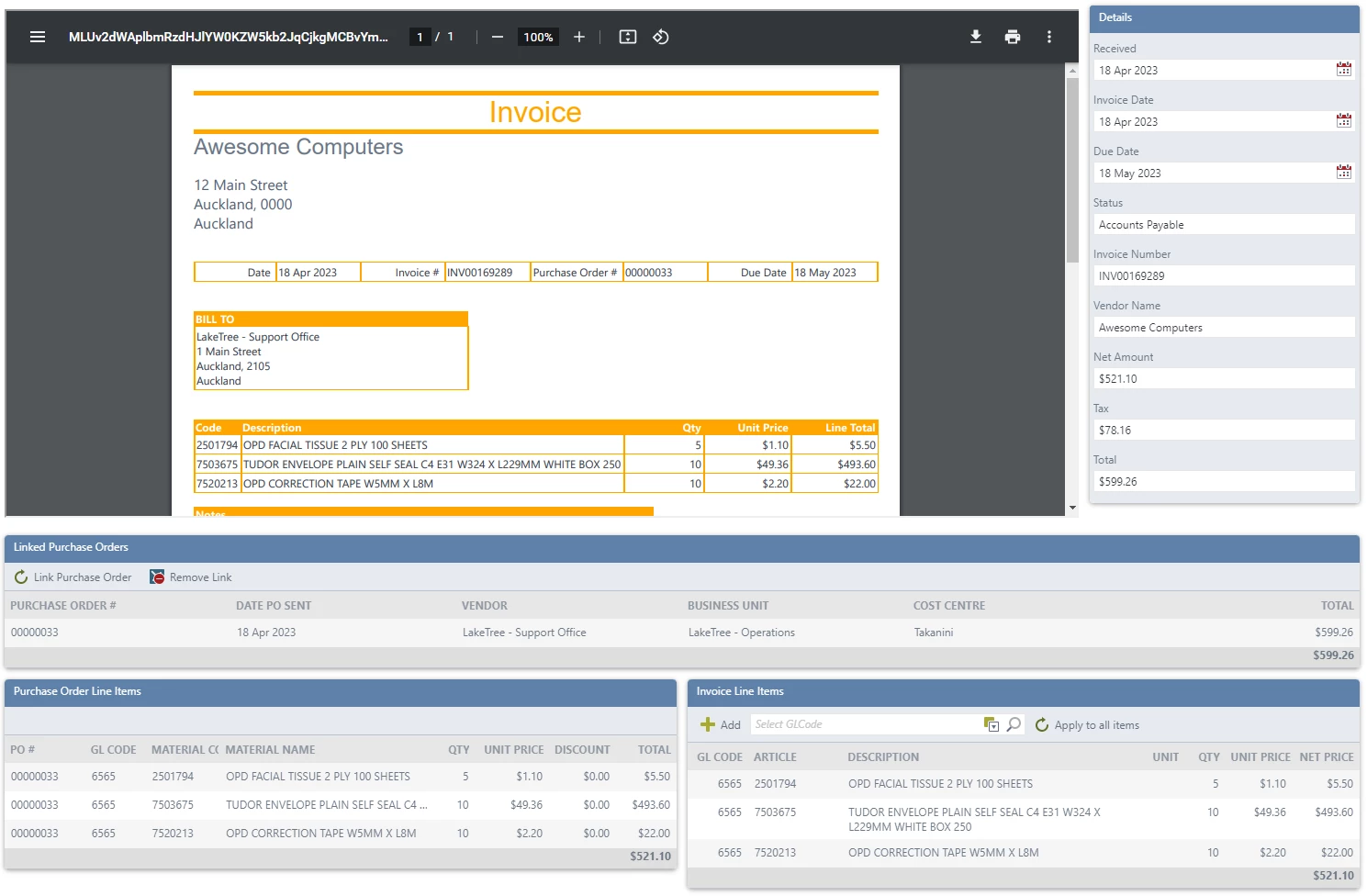
Task: Click the Total amount field $599.26
Action: coord(1224,482)
